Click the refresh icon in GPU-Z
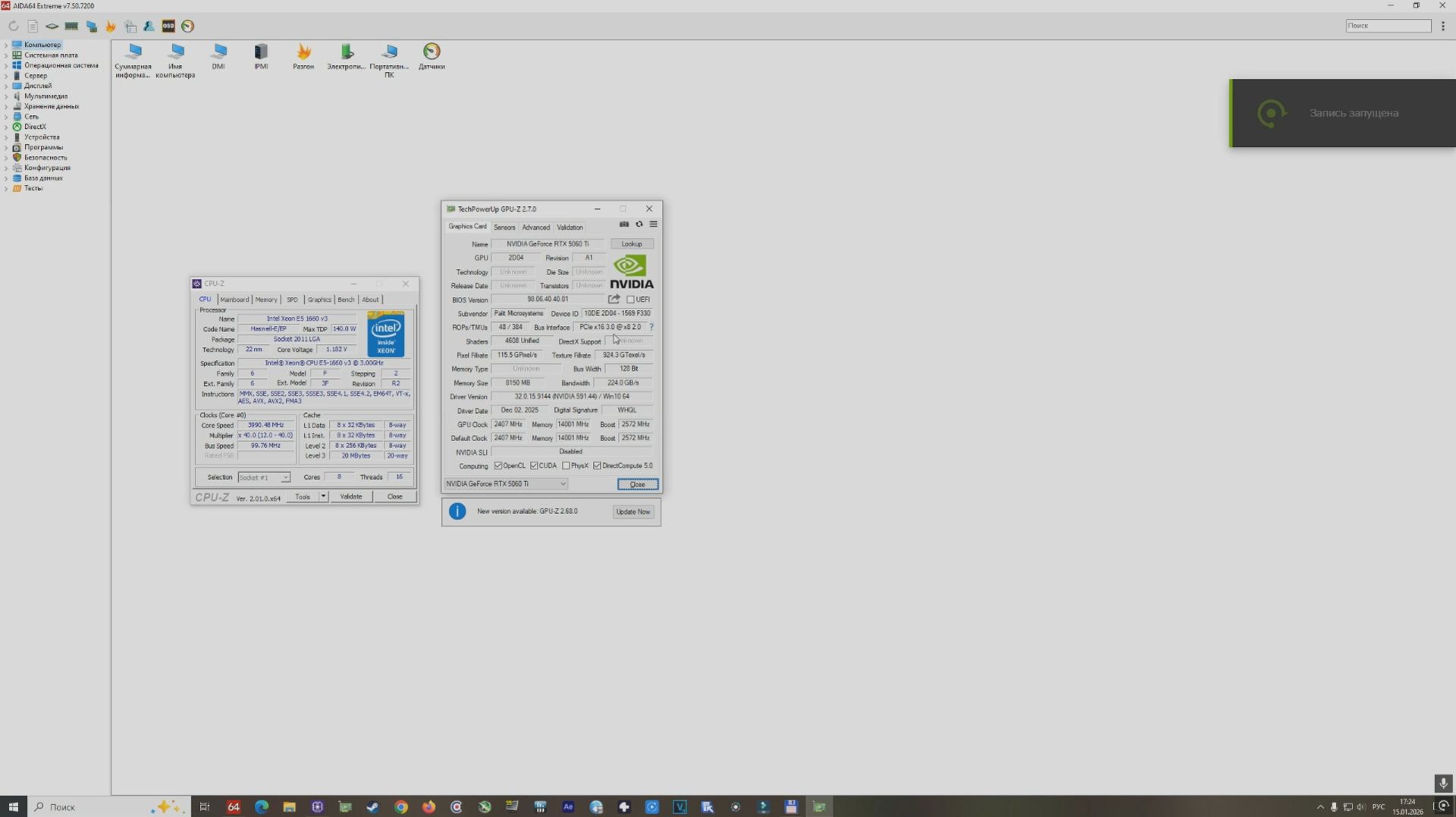1456x817 pixels. [639, 224]
